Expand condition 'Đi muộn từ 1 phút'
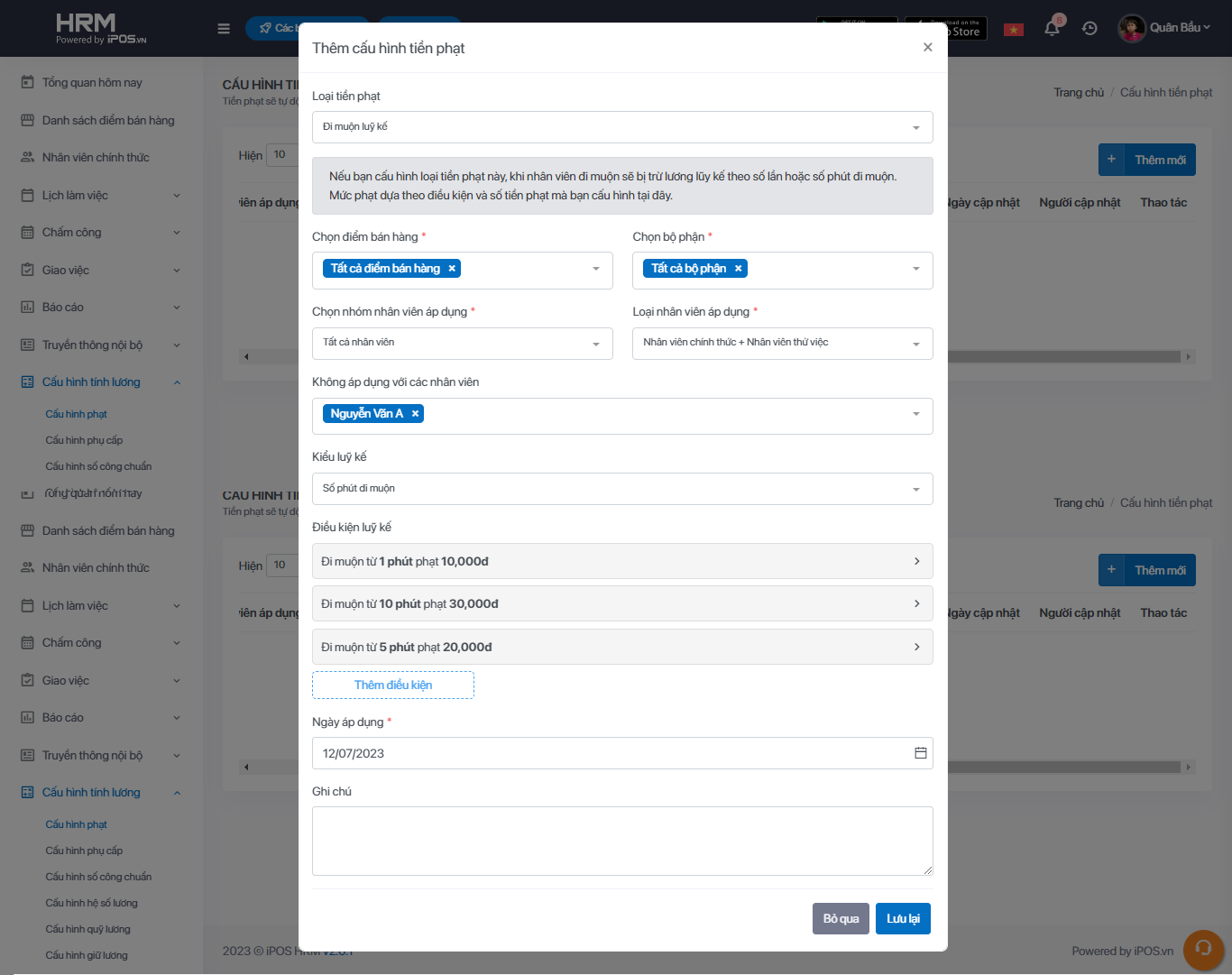This screenshot has width=1232, height=975. 622,561
